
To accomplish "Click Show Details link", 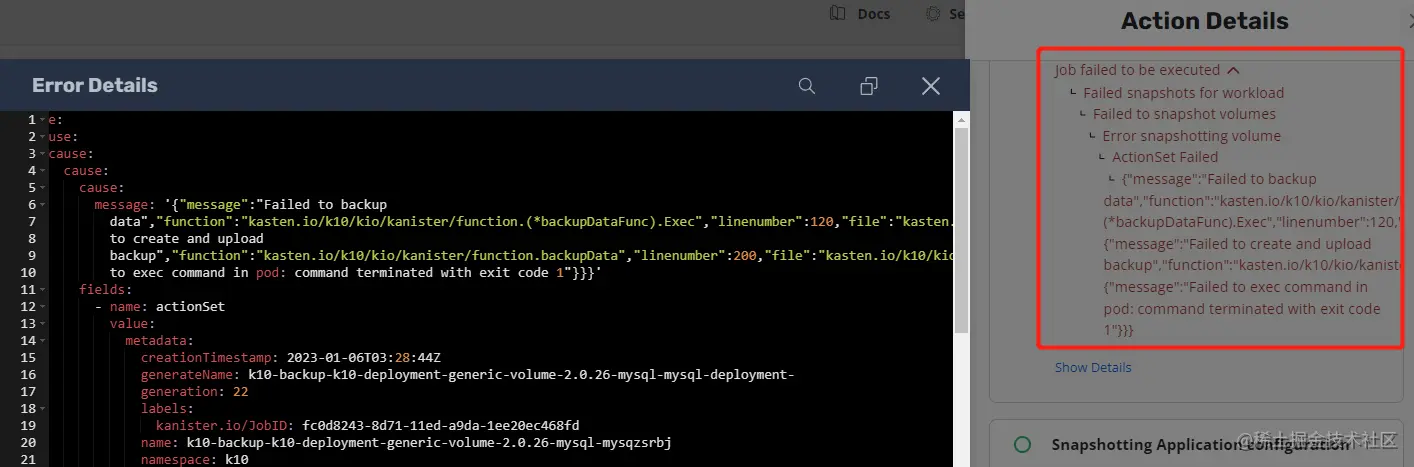I will (1093, 367).
